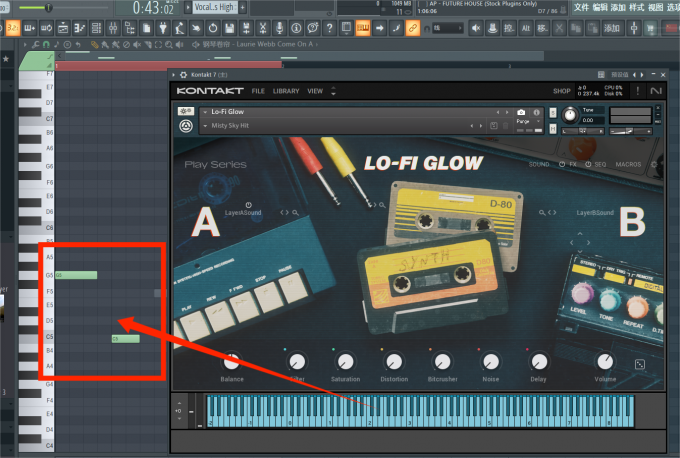Click the master volume slider handle

pos(49,7)
